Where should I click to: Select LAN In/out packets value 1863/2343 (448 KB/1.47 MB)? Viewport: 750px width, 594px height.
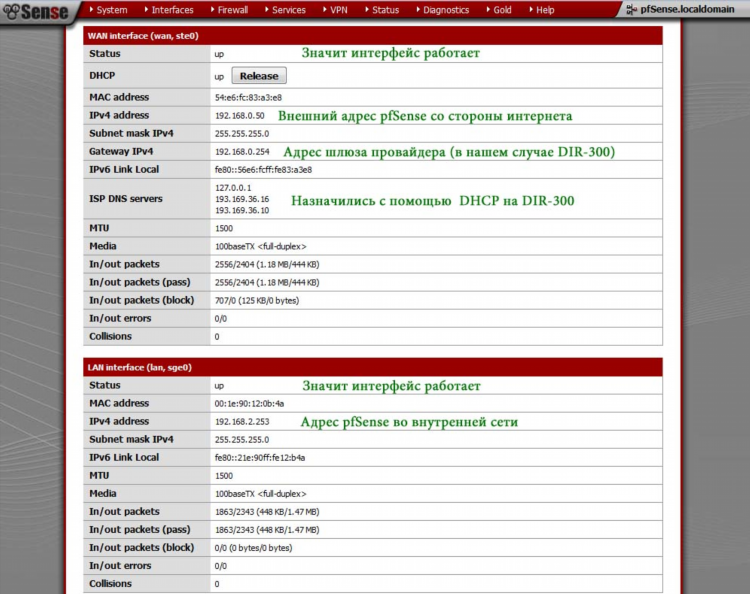pos(267,512)
